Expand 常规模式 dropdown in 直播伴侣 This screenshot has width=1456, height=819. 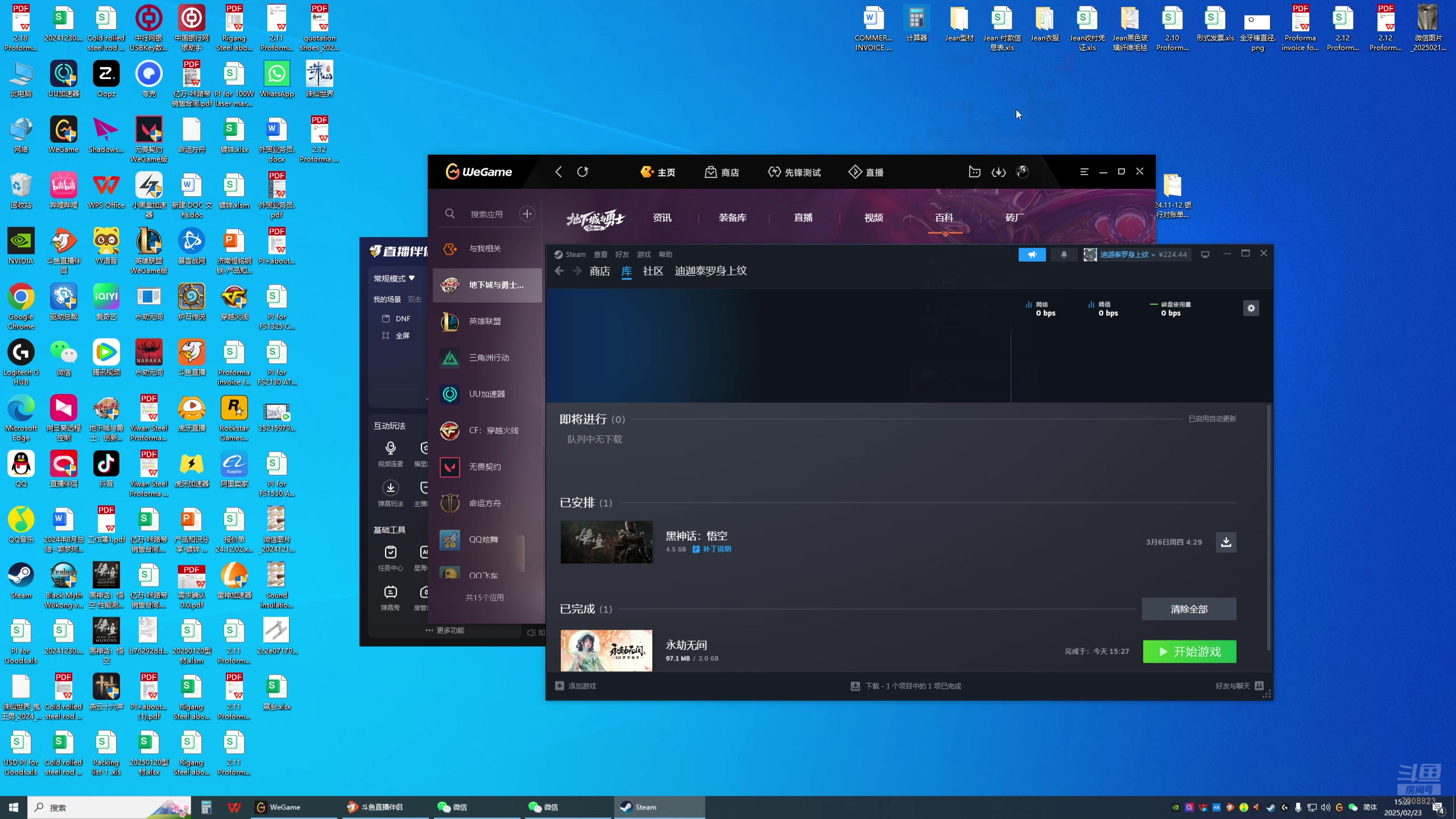coord(394,278)
